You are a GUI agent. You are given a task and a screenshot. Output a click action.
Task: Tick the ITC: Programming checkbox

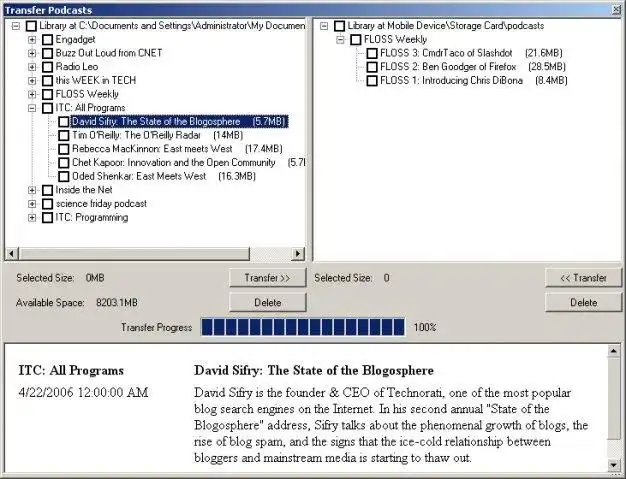tap(48, 218)
